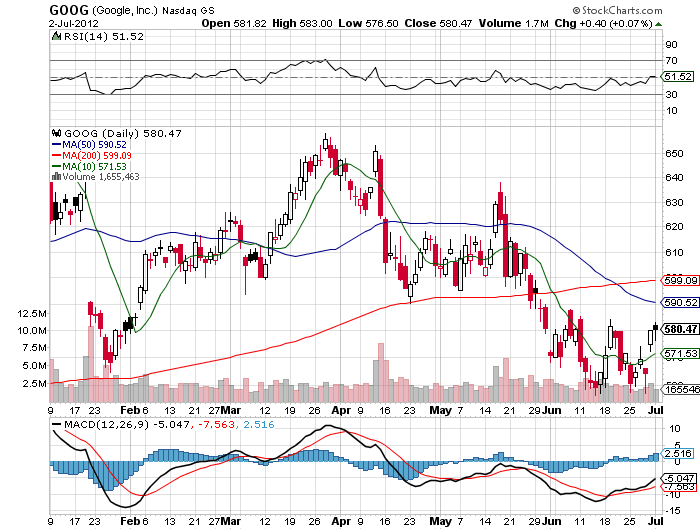
Task: Click the green up-arrow next to Chg
Action: tap(658, 24)
